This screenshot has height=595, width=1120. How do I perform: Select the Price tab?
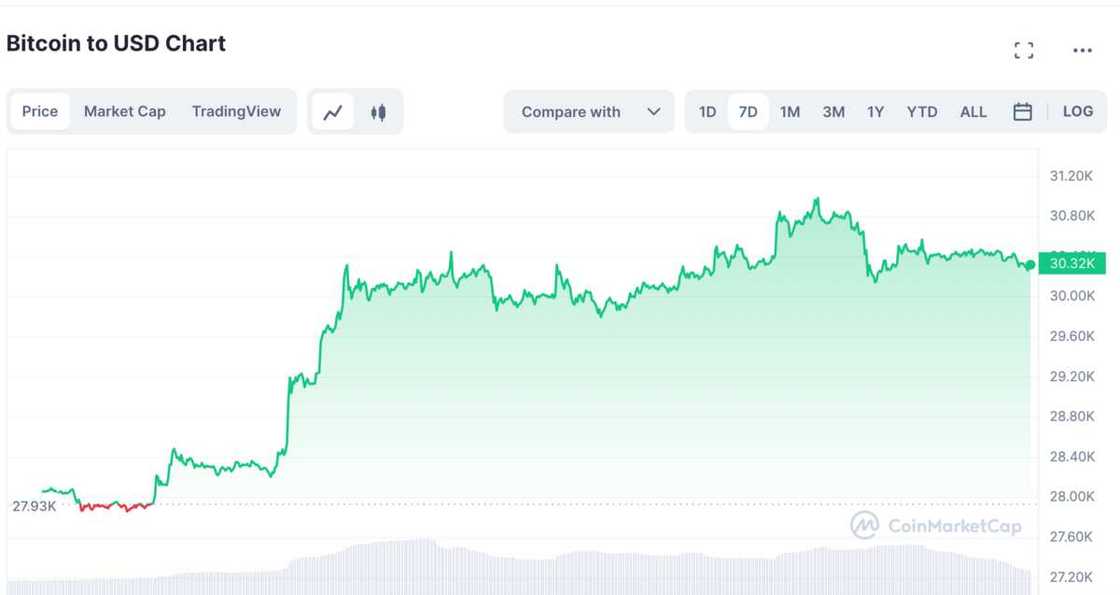(40, 112)
